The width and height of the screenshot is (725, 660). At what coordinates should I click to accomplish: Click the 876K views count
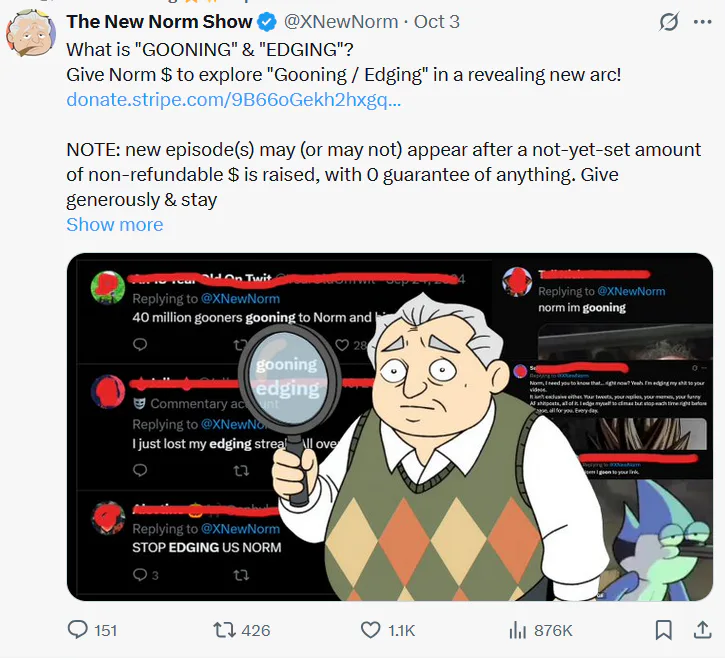[x=553, y=630]
